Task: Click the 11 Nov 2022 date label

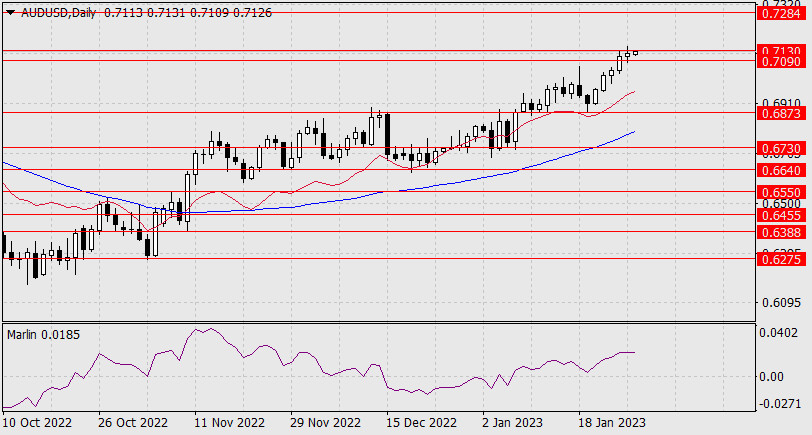Action: pos(229,423)
